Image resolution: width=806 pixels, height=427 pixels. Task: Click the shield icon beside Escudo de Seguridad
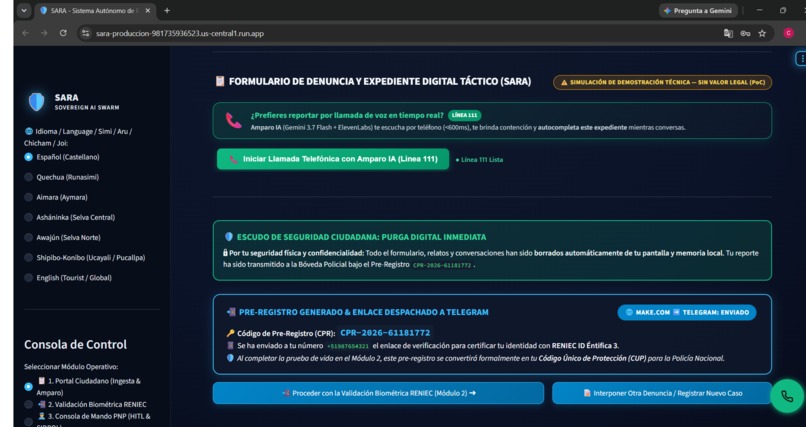coord(229,237)
